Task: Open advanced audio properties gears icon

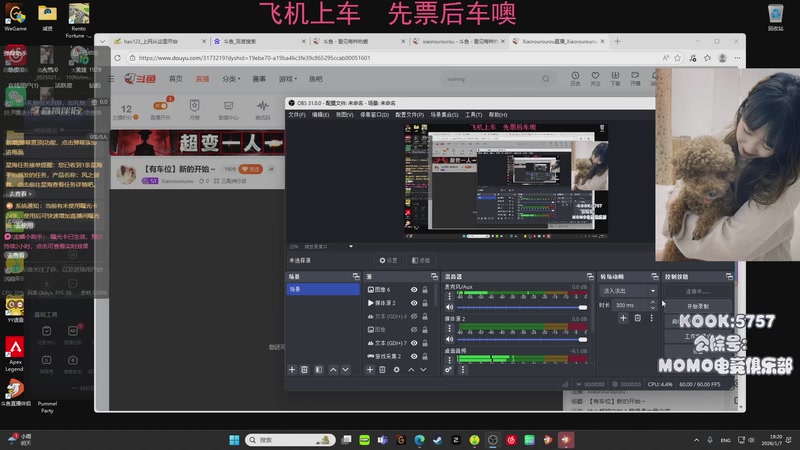Action: point(448,369)
